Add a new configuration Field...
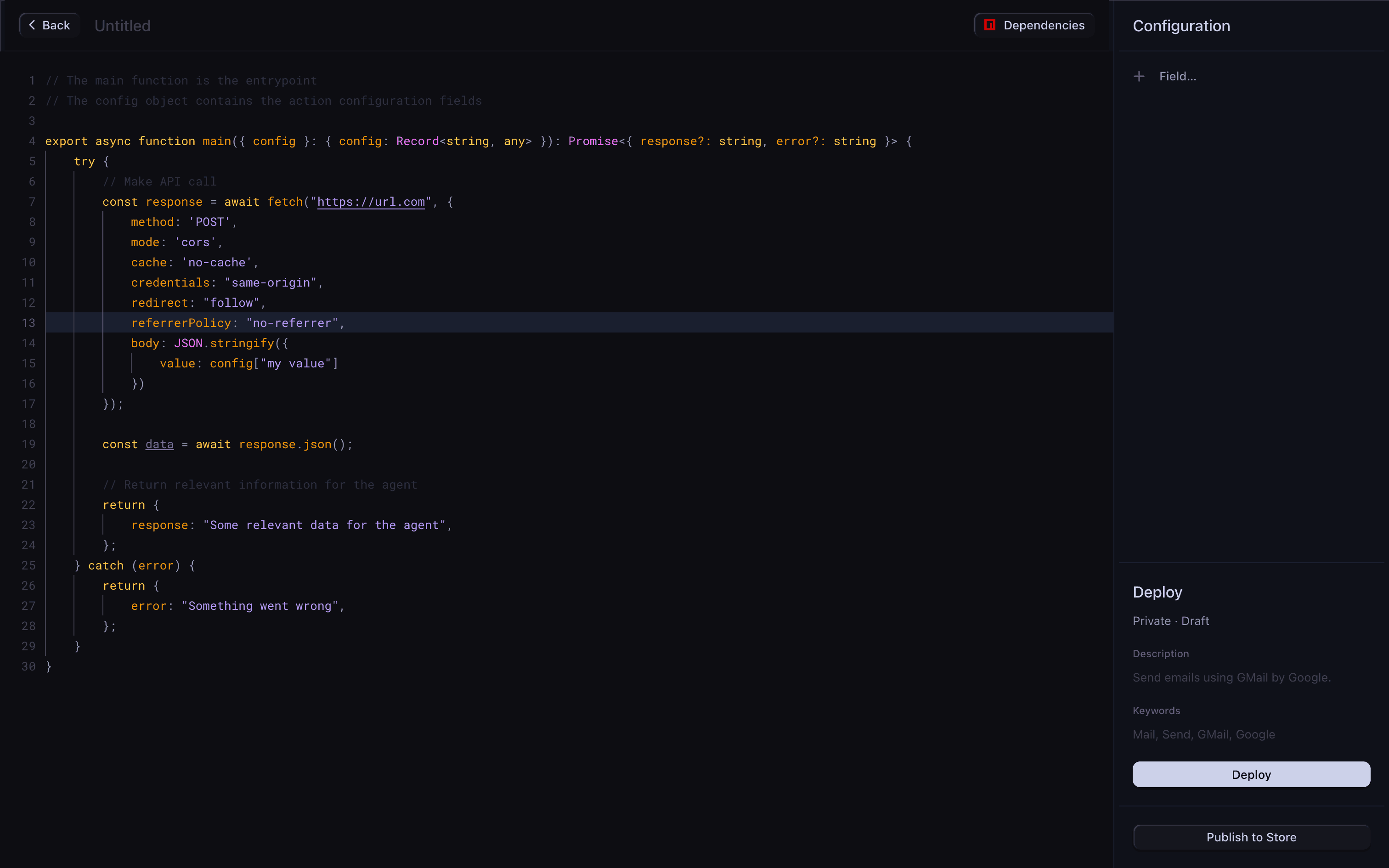The height and width of the screenshot is (868, 1389). pos(1177,76)
